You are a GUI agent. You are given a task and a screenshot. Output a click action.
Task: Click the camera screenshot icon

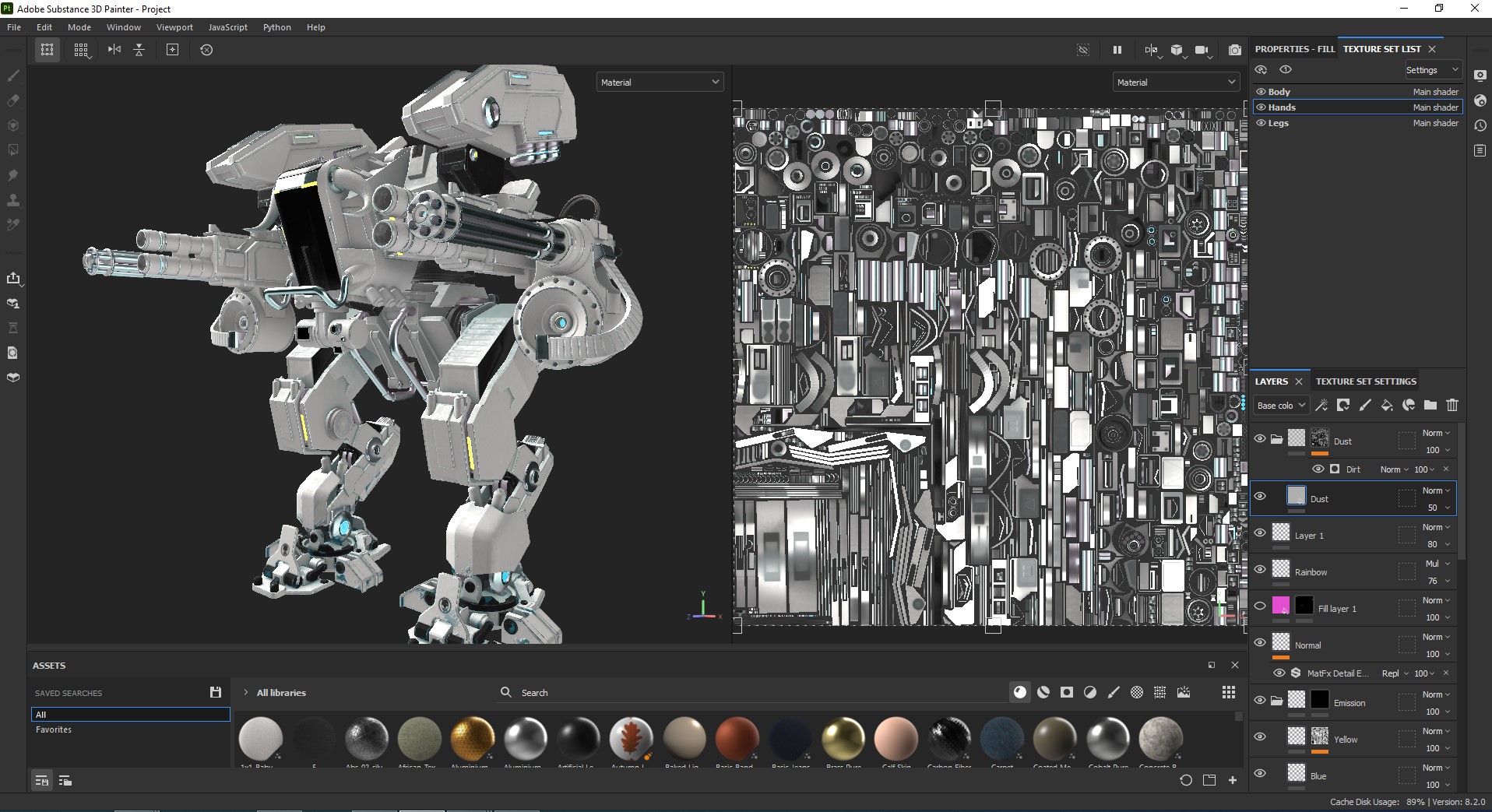1234,50
